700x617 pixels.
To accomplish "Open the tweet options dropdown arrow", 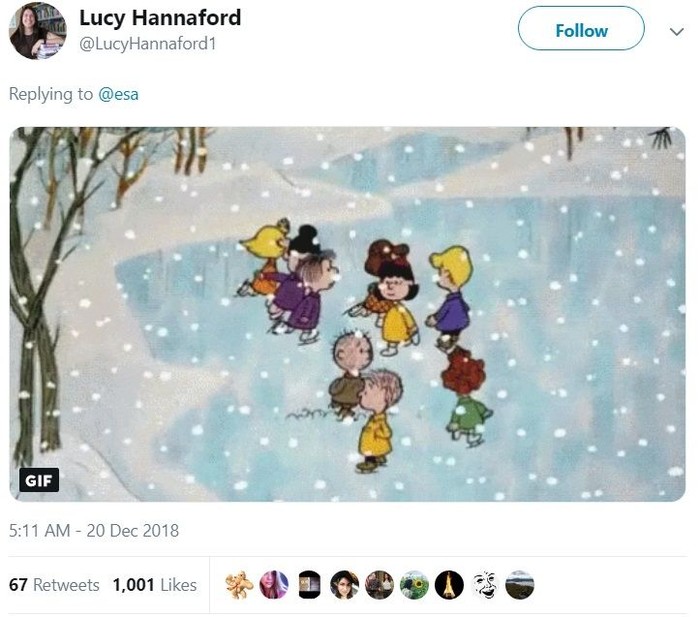I will (676, 31).
